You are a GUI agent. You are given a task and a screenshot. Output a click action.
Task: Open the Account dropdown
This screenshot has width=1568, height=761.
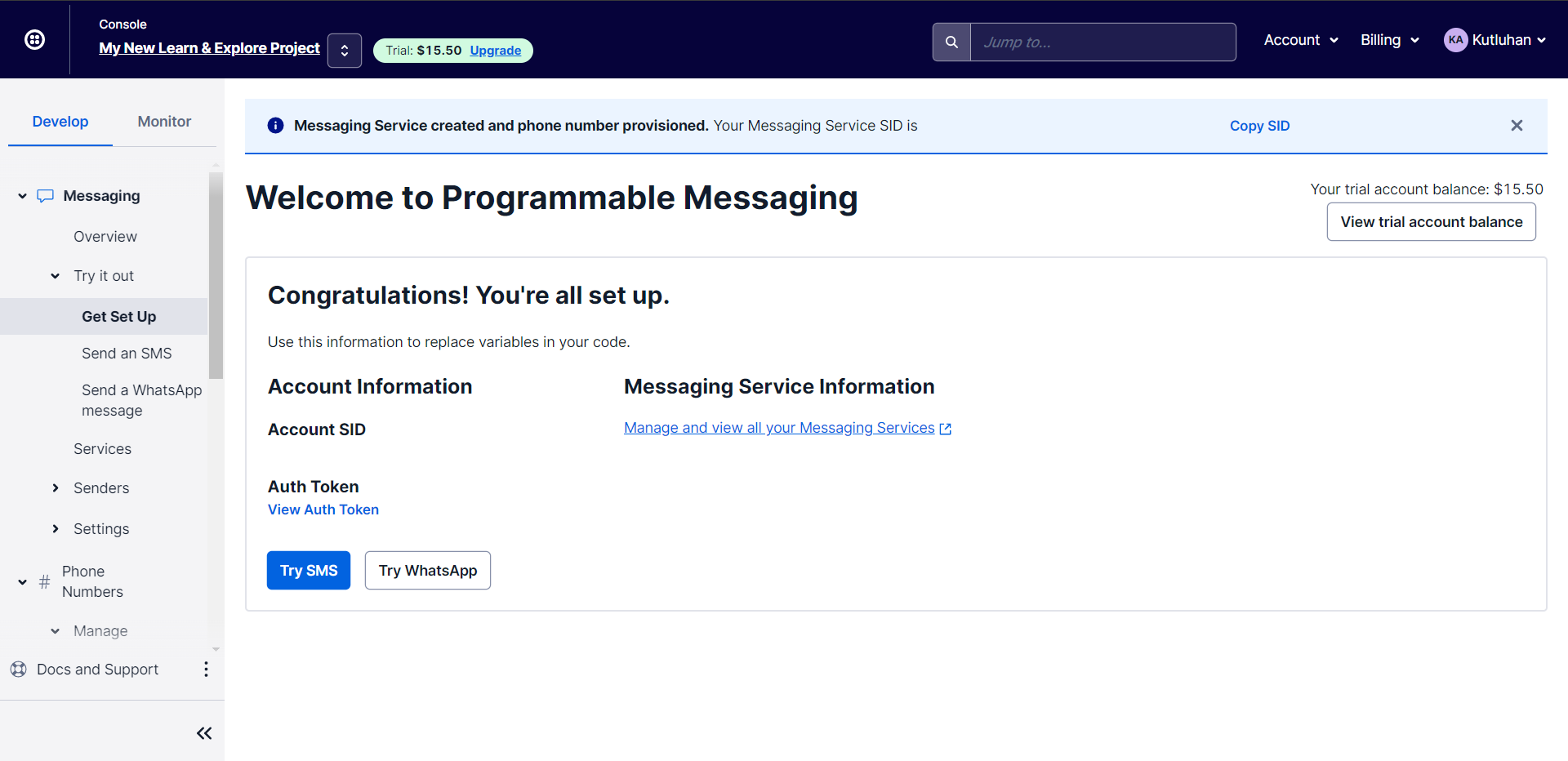(x=1300, y=39)
